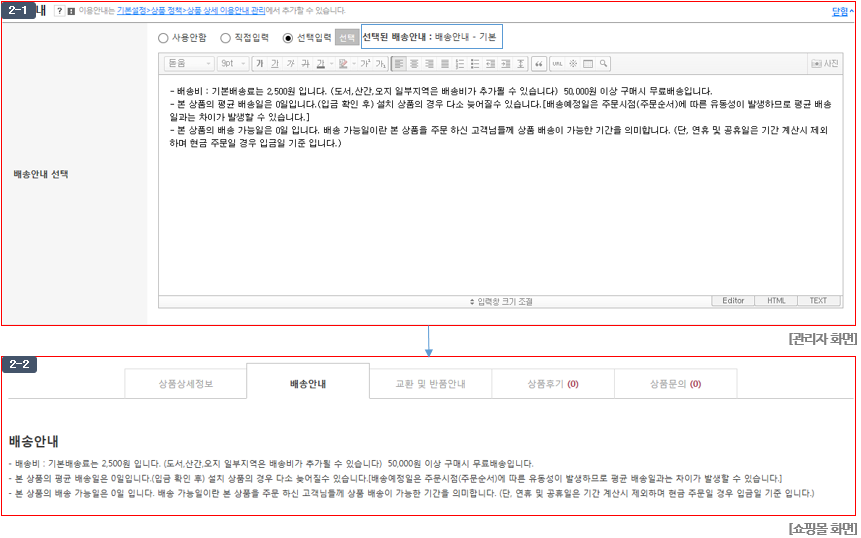Collapse section with 닫힘 link
This screenshot has height=538, width=861.
tap(842, 12)
